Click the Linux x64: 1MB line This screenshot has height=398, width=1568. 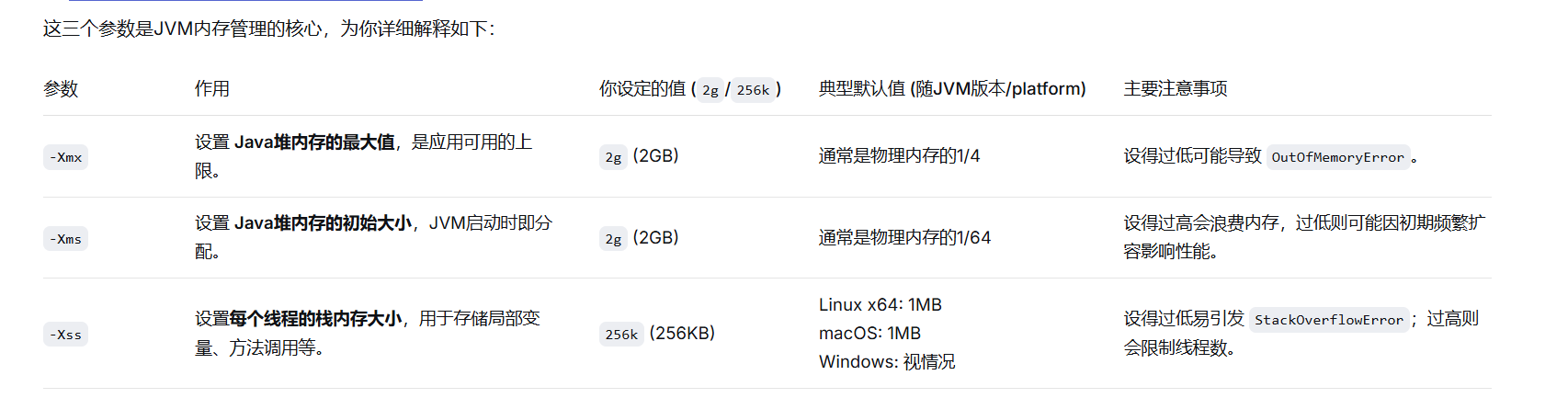coord(881,305)
